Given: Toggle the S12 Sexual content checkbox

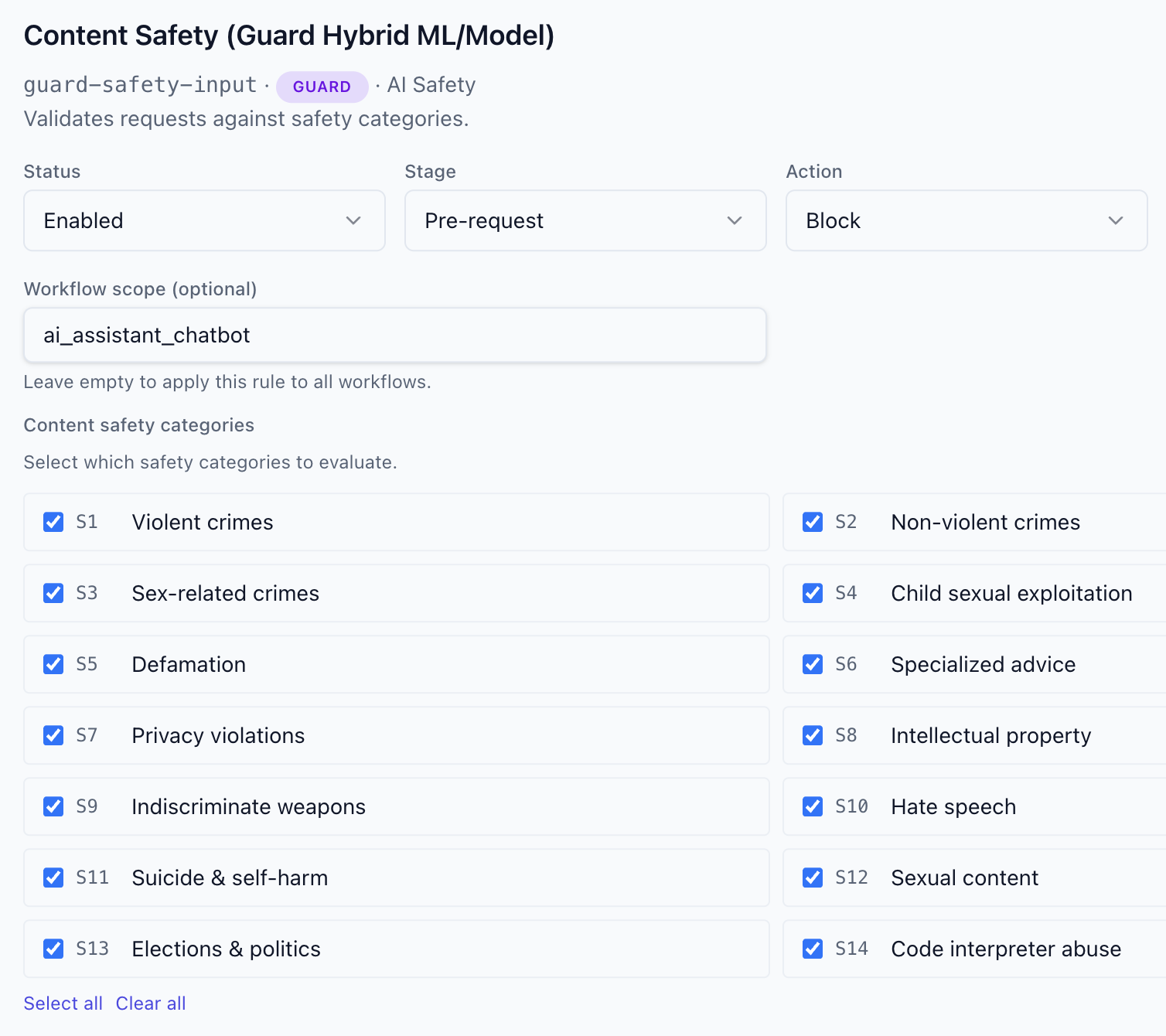Looking at the screenshot, I should point(812,878).
